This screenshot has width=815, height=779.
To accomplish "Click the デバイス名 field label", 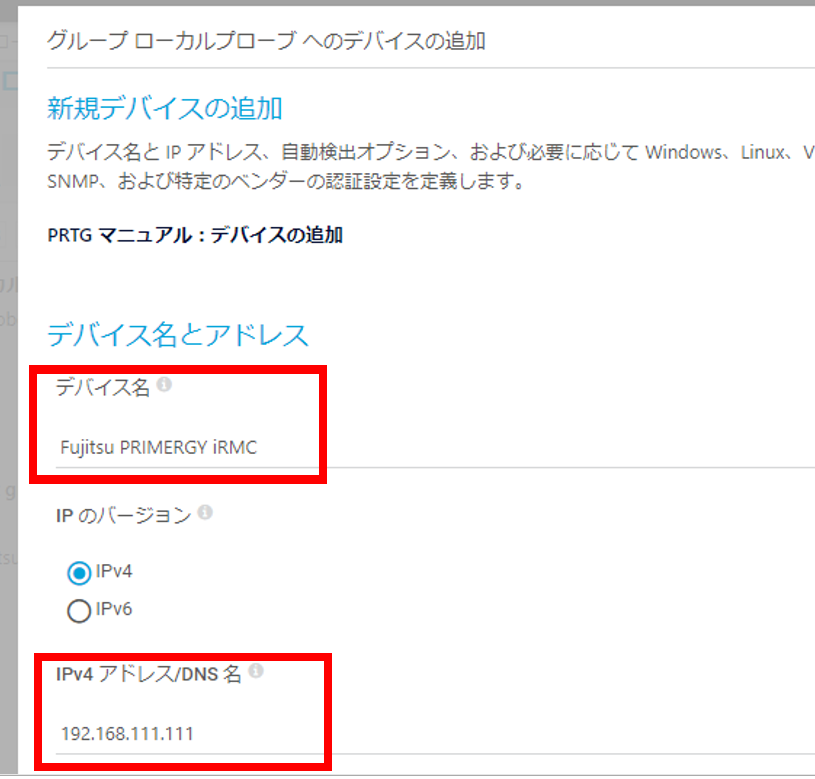I will pos(103,387).
